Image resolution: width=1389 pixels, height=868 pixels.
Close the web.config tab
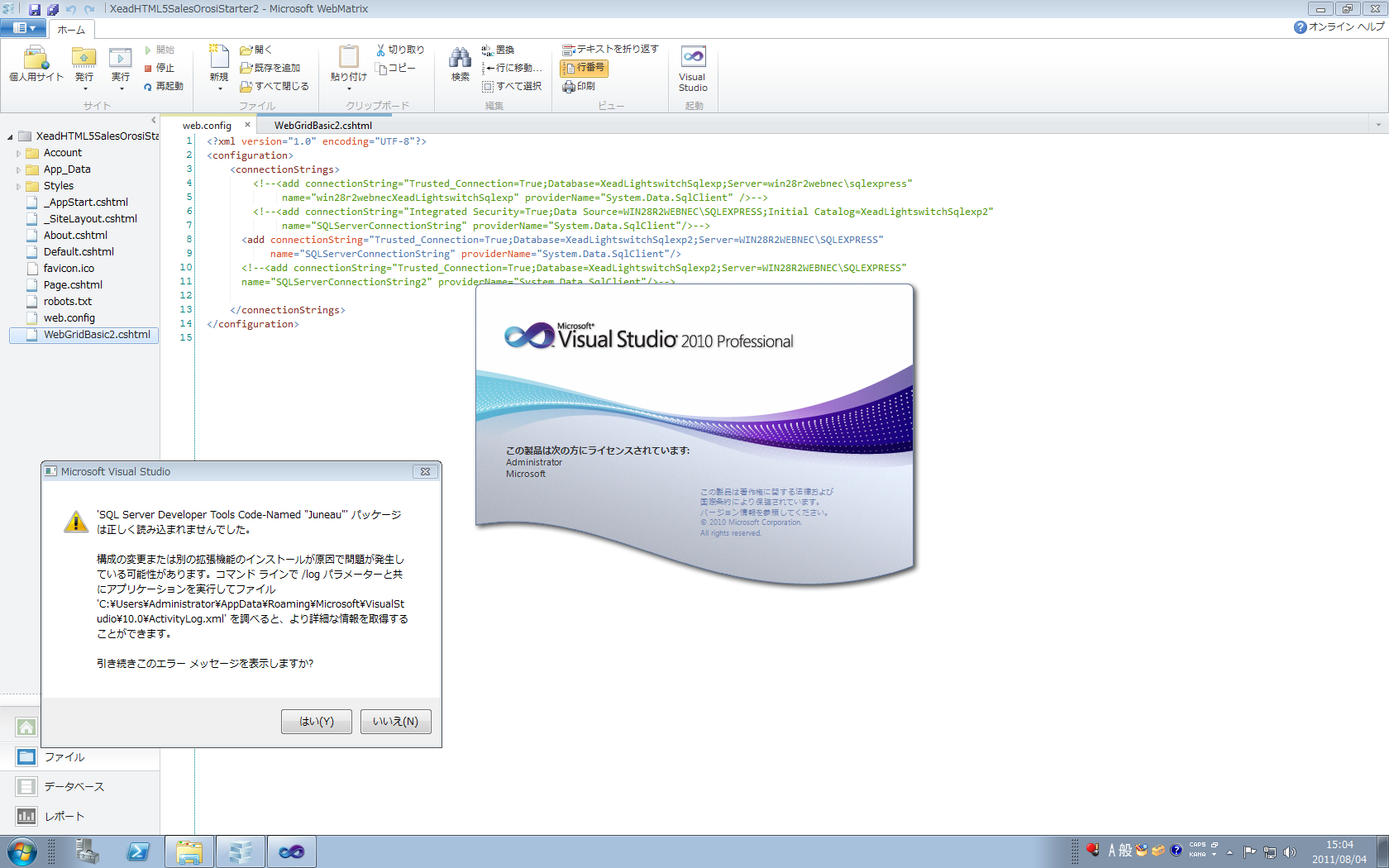click(x=247, y=125)
